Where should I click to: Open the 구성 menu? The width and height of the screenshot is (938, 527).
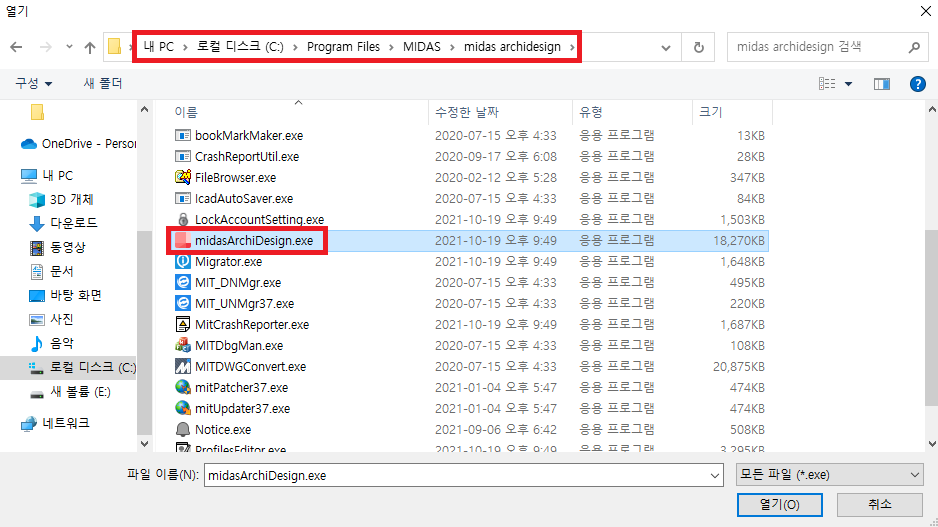coord(34,83)
